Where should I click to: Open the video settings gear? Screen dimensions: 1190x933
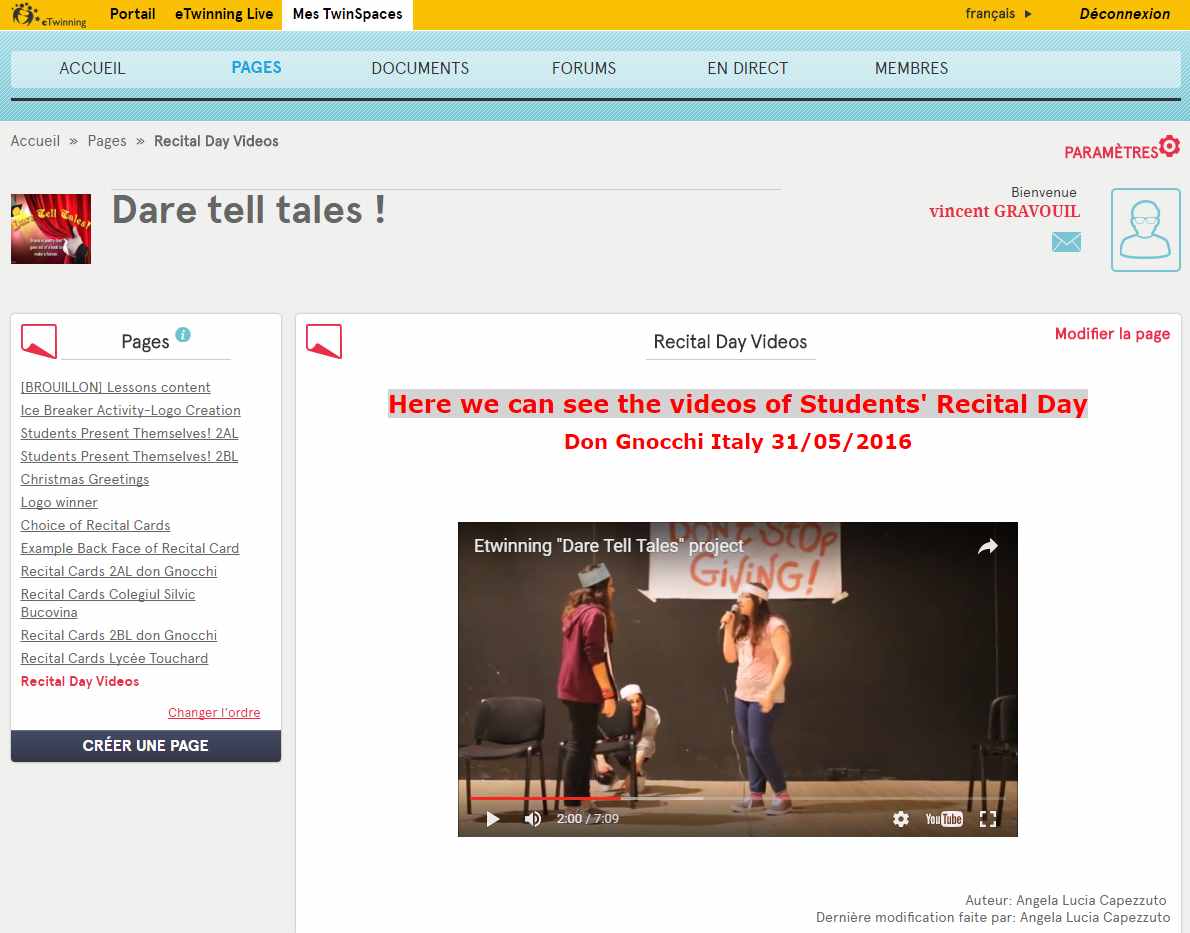[901, 819]
